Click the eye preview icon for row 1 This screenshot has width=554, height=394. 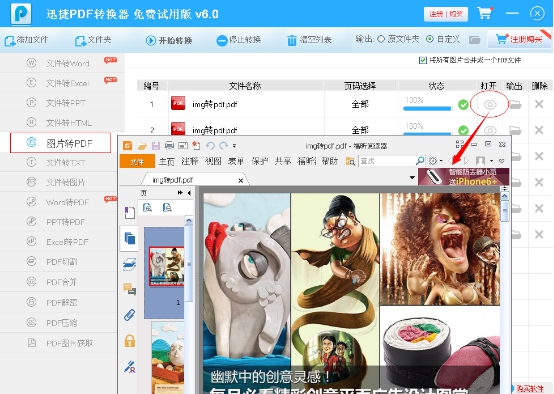490,105
